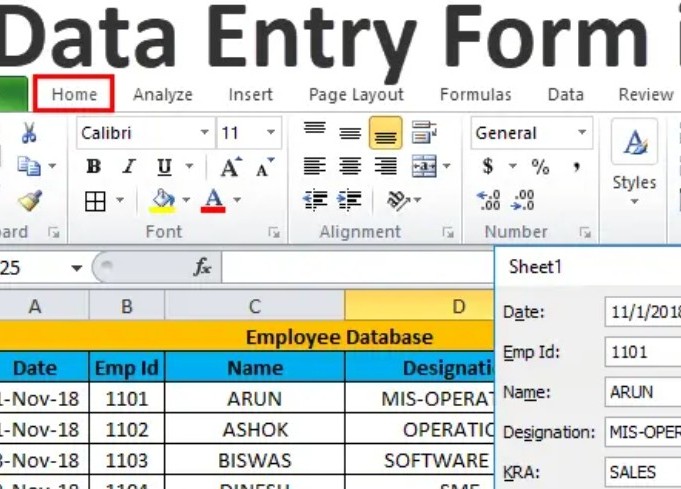Select cell containing 1102
This screenshot has width=681, height=489.
127,429
